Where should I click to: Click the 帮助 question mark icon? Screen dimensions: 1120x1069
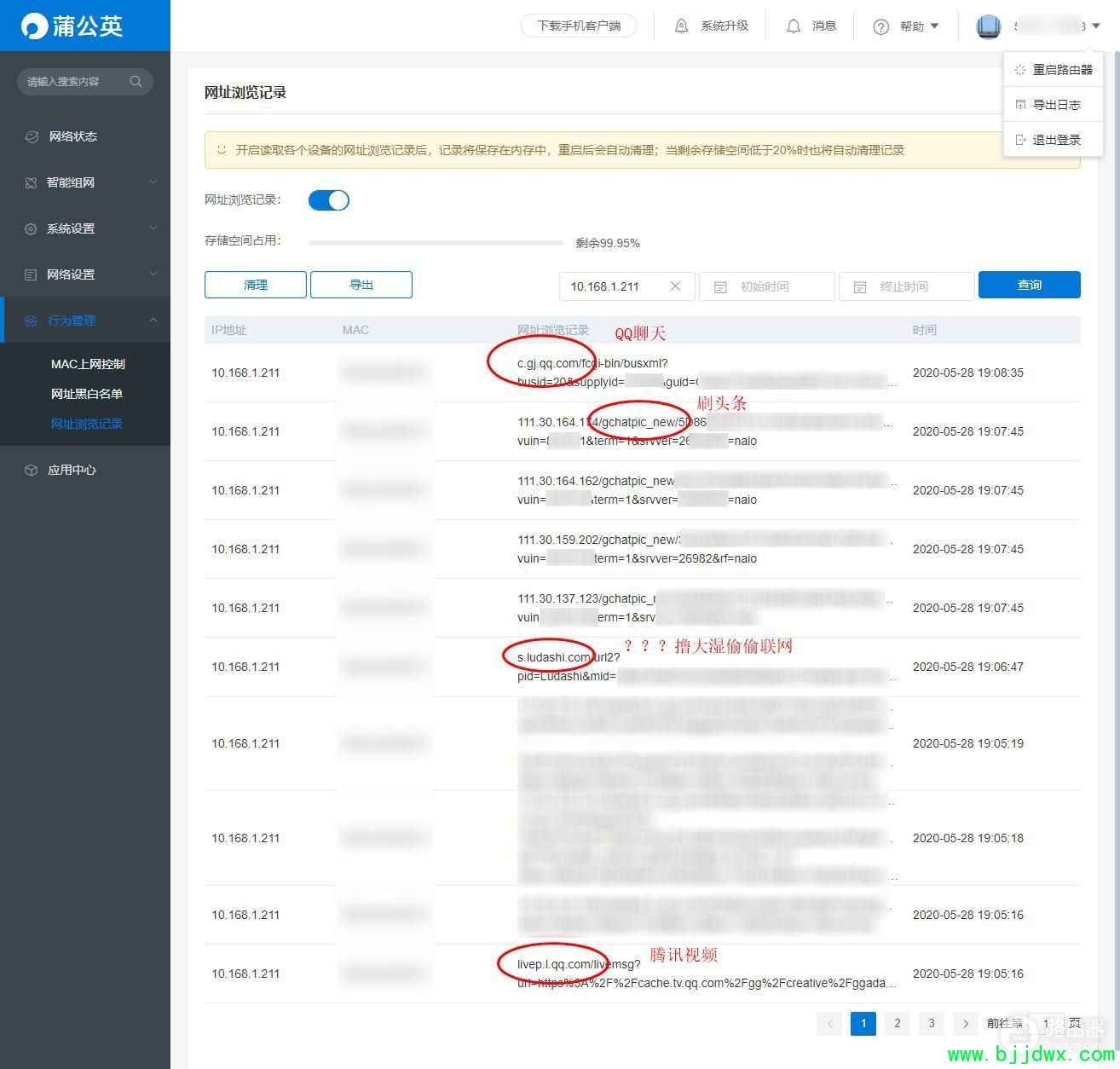881,26
